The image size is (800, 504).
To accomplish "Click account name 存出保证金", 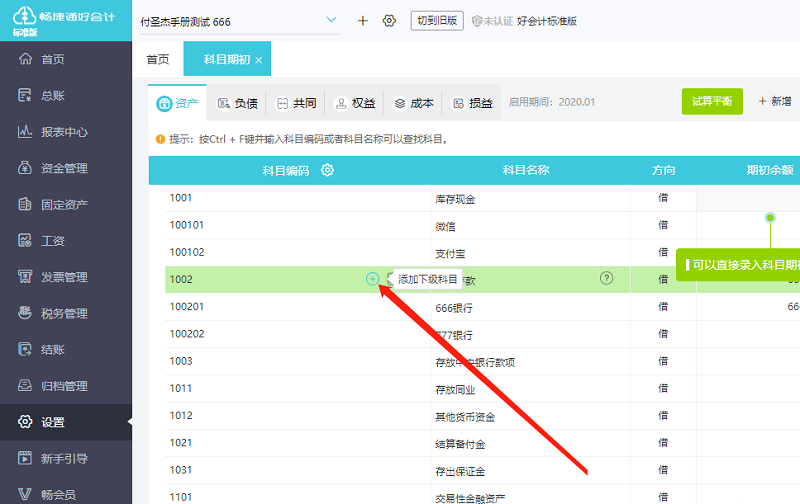I will (460, 471).
